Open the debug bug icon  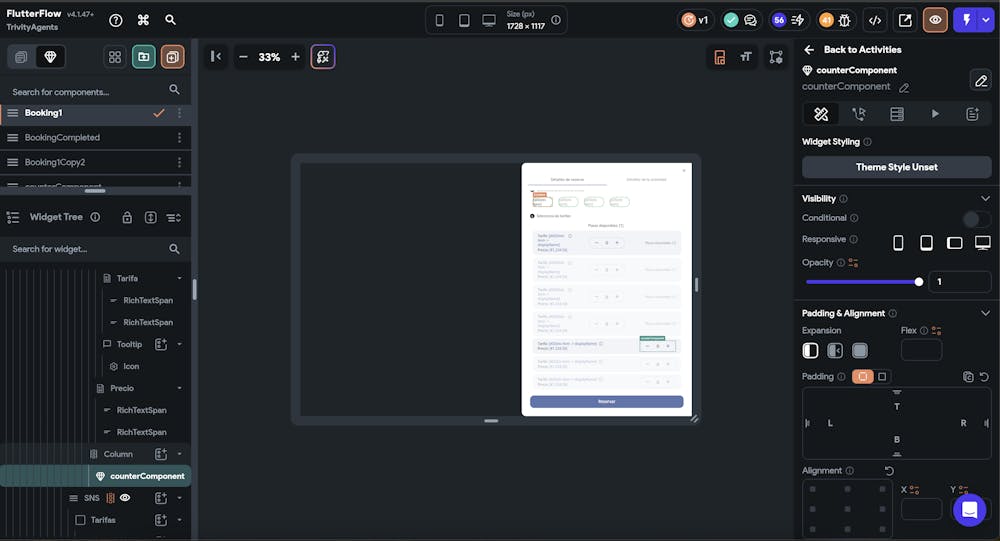point(844,20)
